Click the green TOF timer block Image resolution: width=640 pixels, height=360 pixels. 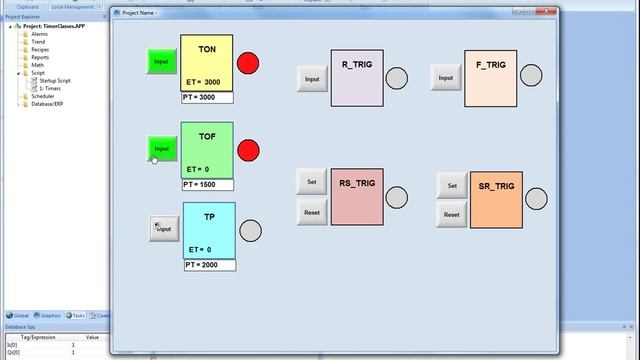tap(207, 150)
